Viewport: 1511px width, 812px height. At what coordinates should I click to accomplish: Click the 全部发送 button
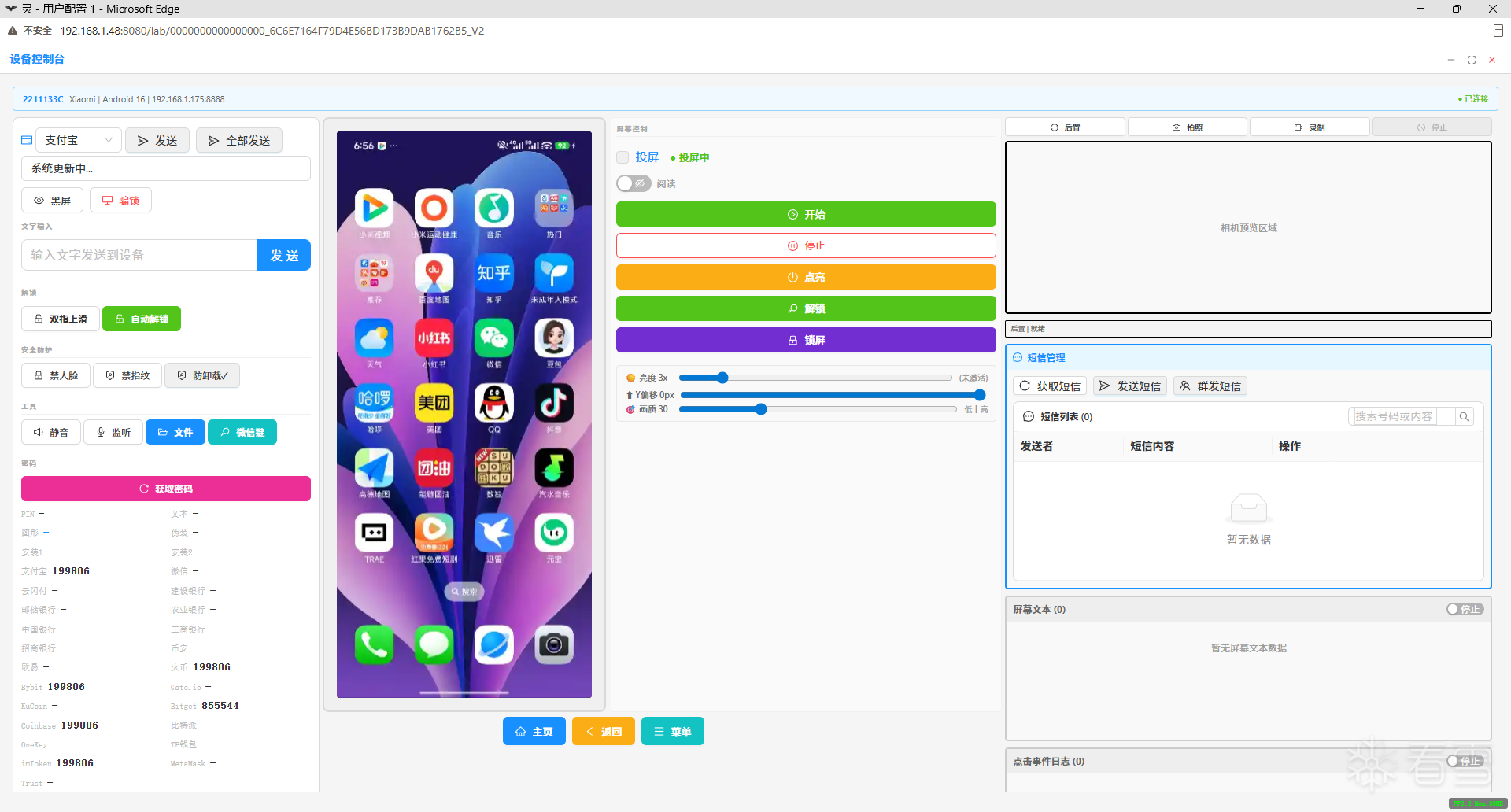pos(239,140)
